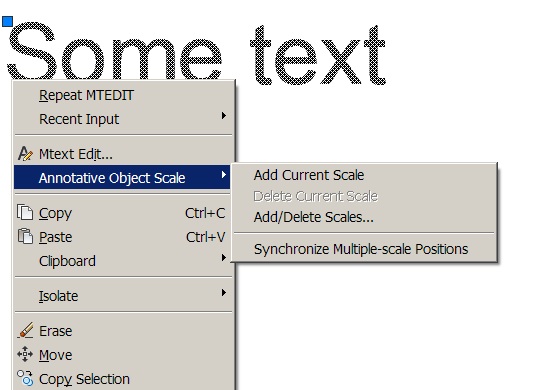
Task: Click the Copy icon in context menu
Action: point(25,213)
